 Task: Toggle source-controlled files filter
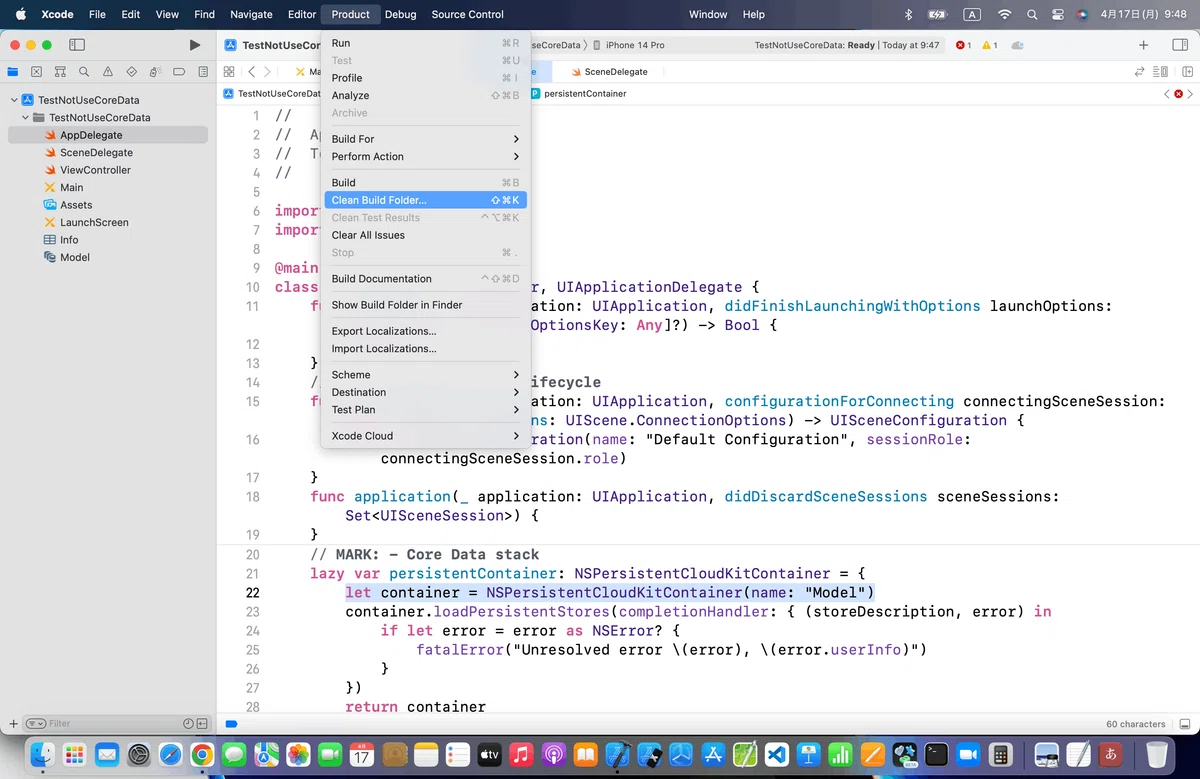click(x=203, y=723)
